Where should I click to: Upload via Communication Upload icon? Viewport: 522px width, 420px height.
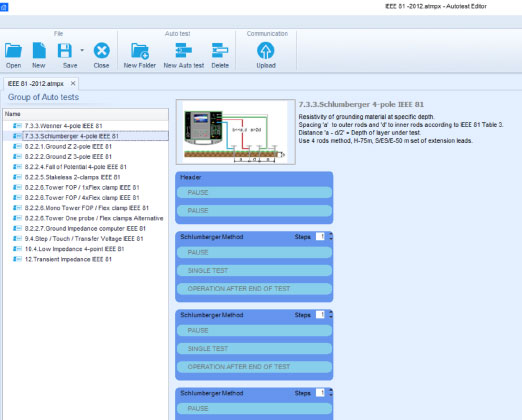point(266,51)
